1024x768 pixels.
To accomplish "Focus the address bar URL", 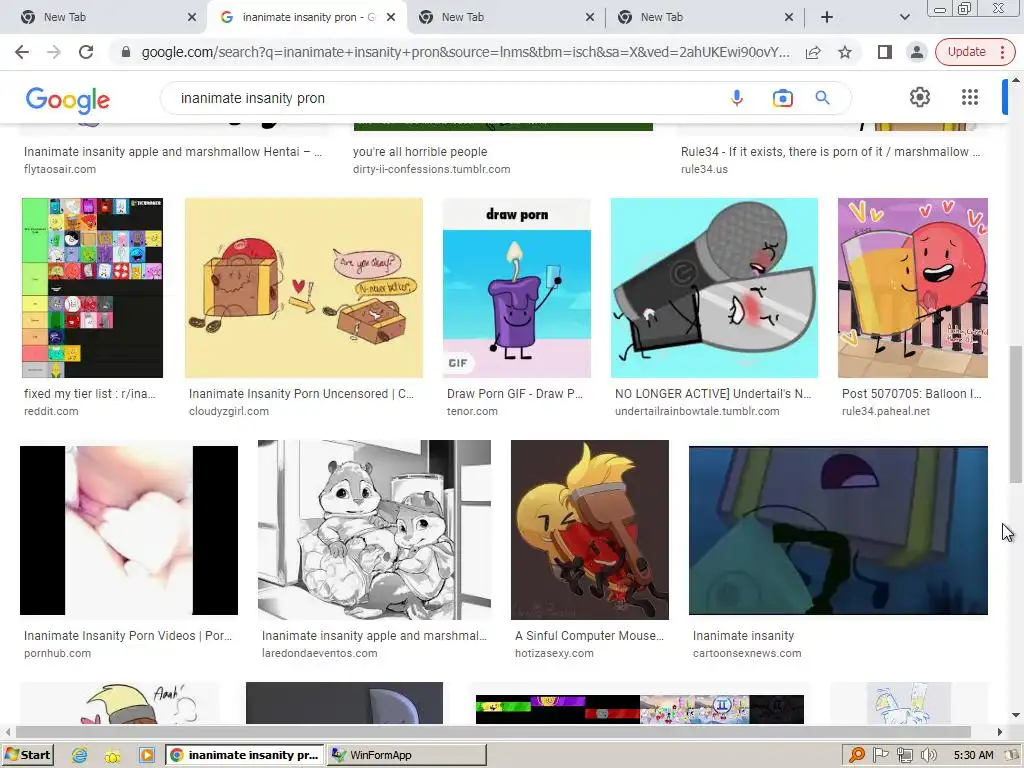I will (x=465, y=52).
